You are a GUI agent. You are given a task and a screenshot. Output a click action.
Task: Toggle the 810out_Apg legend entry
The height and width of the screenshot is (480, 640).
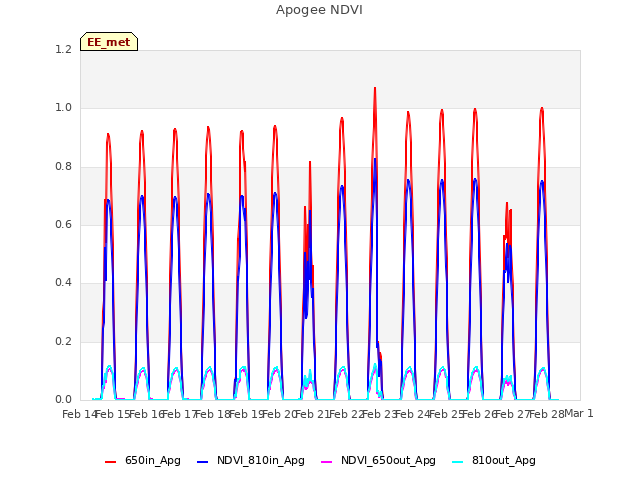coord(494,460)
